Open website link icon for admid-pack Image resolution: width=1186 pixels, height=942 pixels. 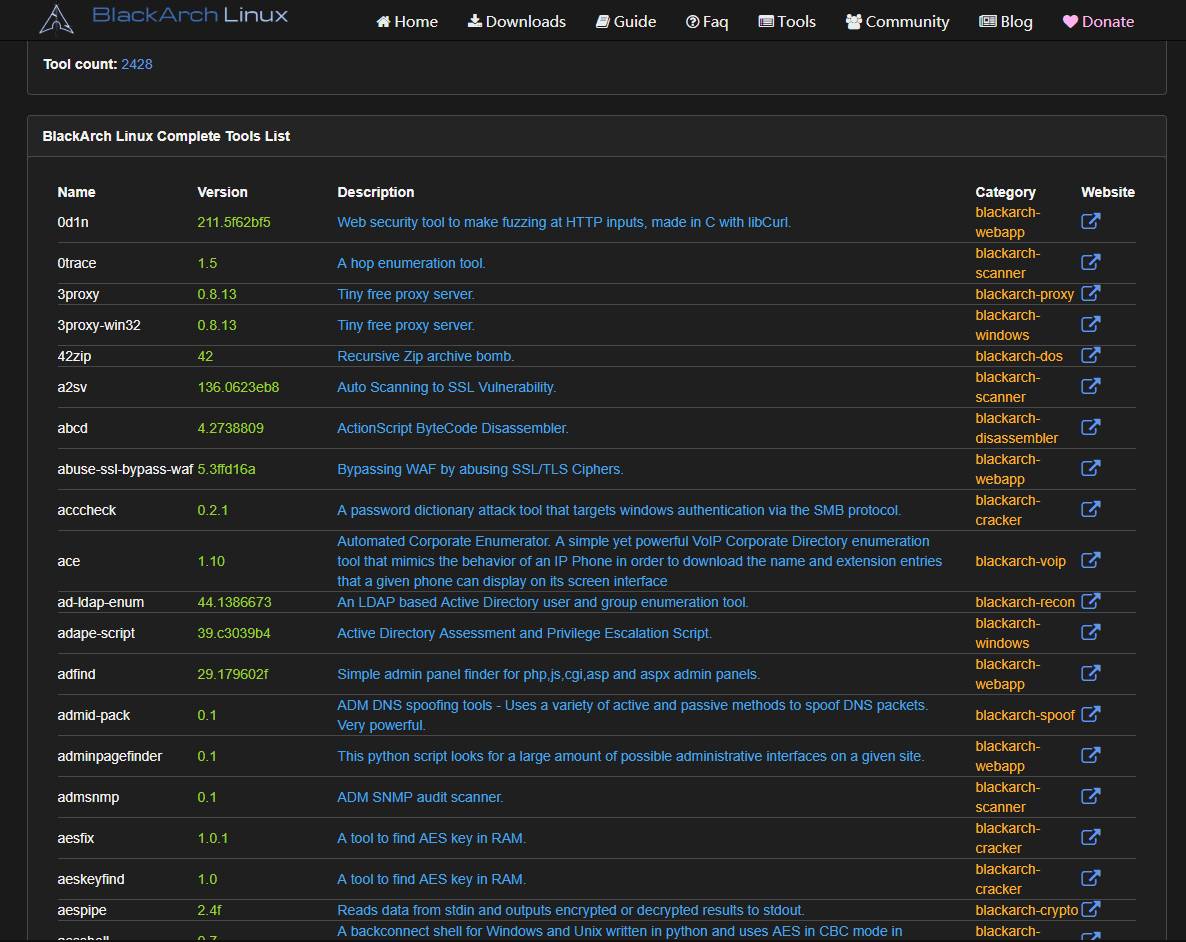pyautogui.click(x=1090, y=713)
